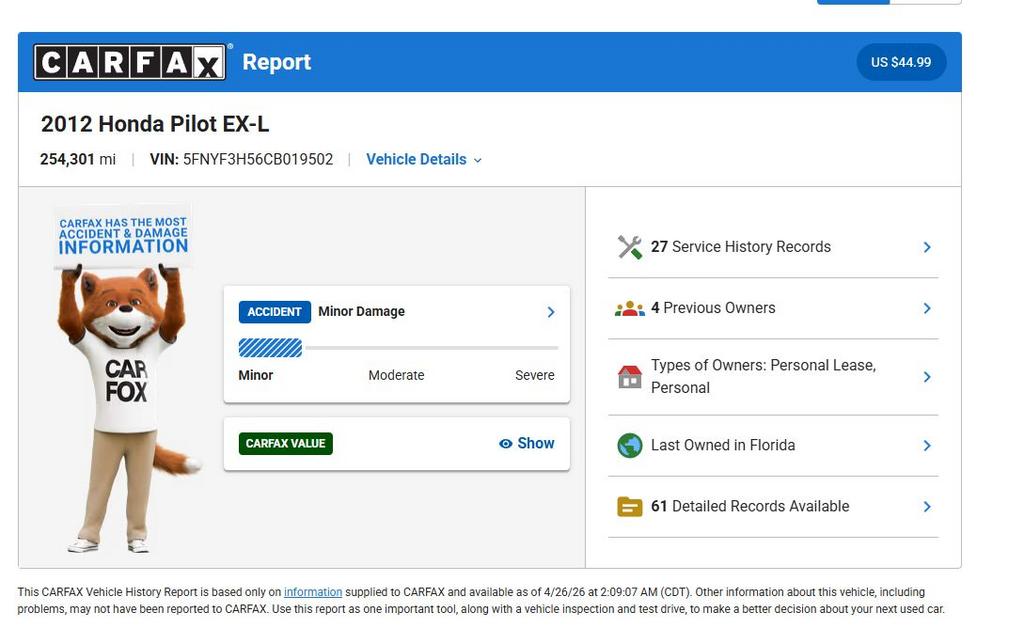Click the CARFAX VALUE badge
Viewport: 1024px width, 628px height.
285,443
